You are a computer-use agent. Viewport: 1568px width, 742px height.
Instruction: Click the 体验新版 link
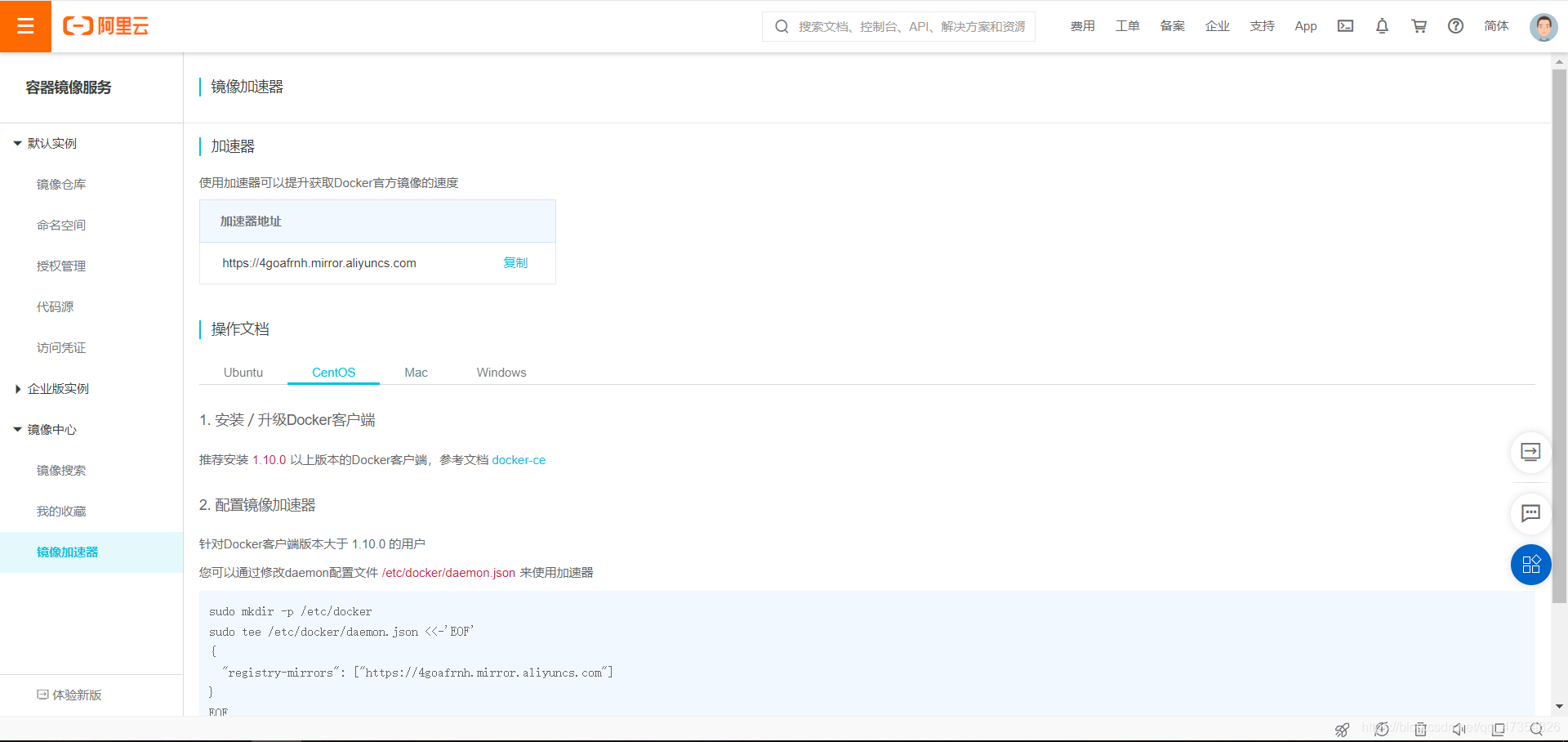point(77,695)
